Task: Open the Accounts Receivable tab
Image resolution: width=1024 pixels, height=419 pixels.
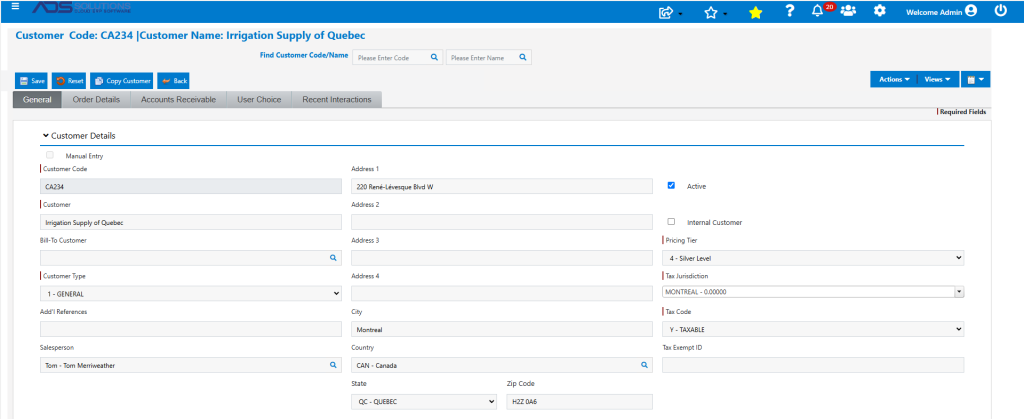Action: coord(178,100)
